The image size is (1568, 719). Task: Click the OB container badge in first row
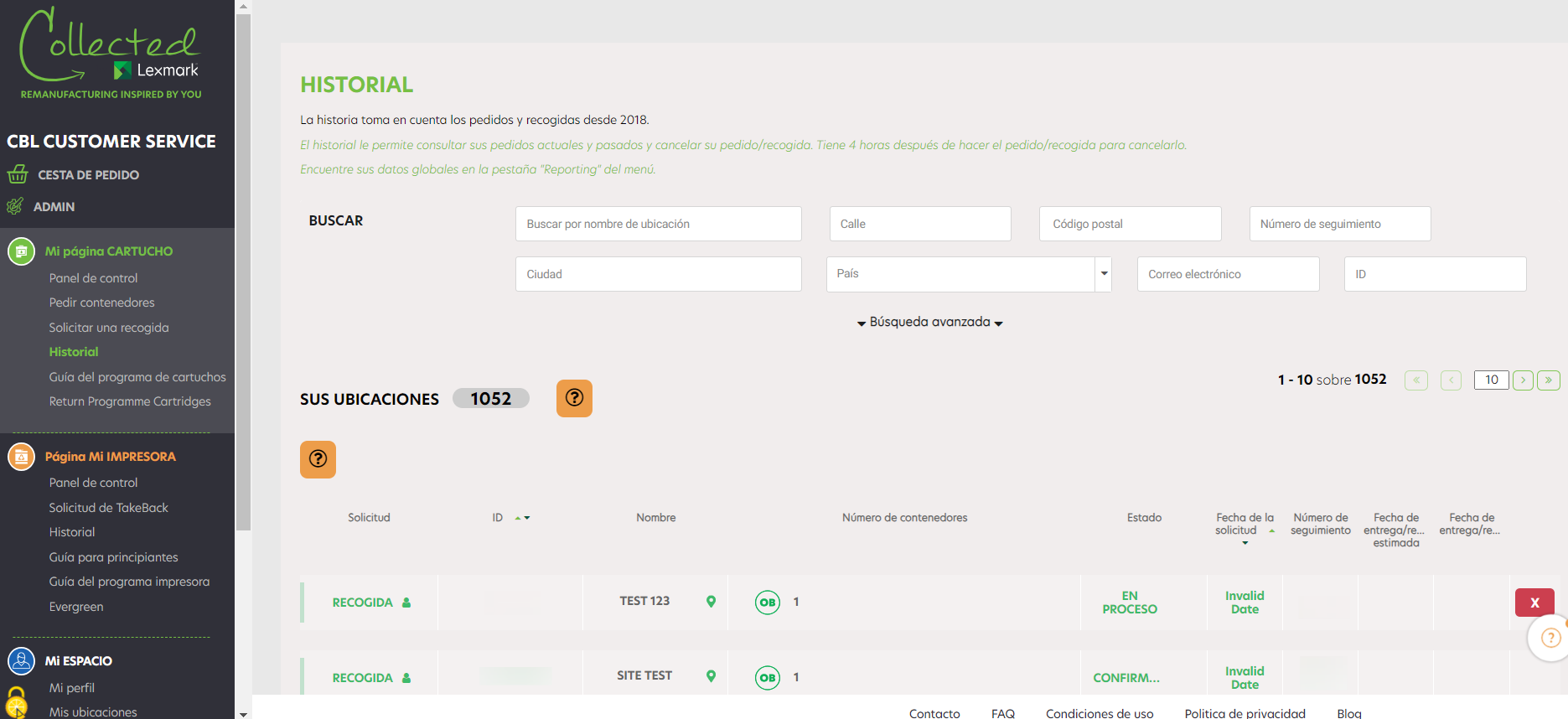(x=767, y=602)
